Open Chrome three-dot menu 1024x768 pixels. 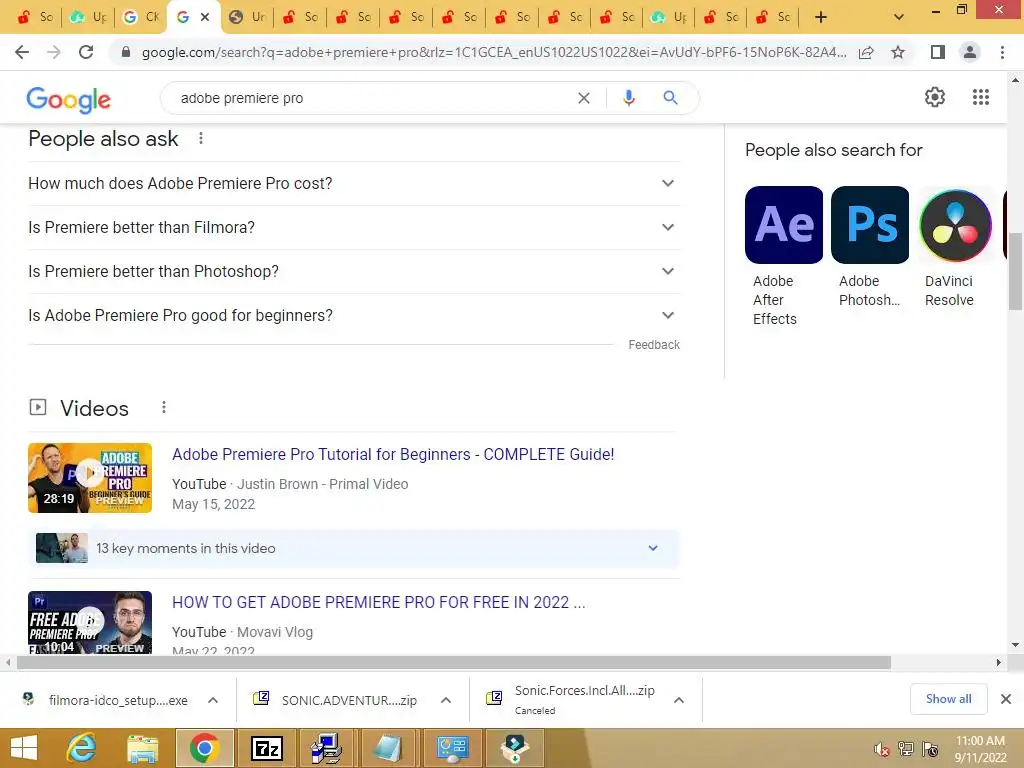(1002, 52)
